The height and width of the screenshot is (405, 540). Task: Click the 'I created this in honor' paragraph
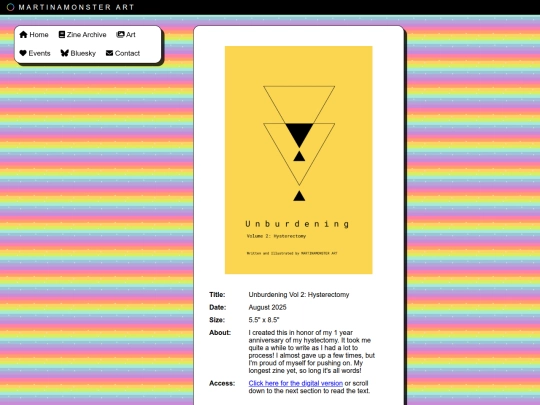click(x=311, y=352)
